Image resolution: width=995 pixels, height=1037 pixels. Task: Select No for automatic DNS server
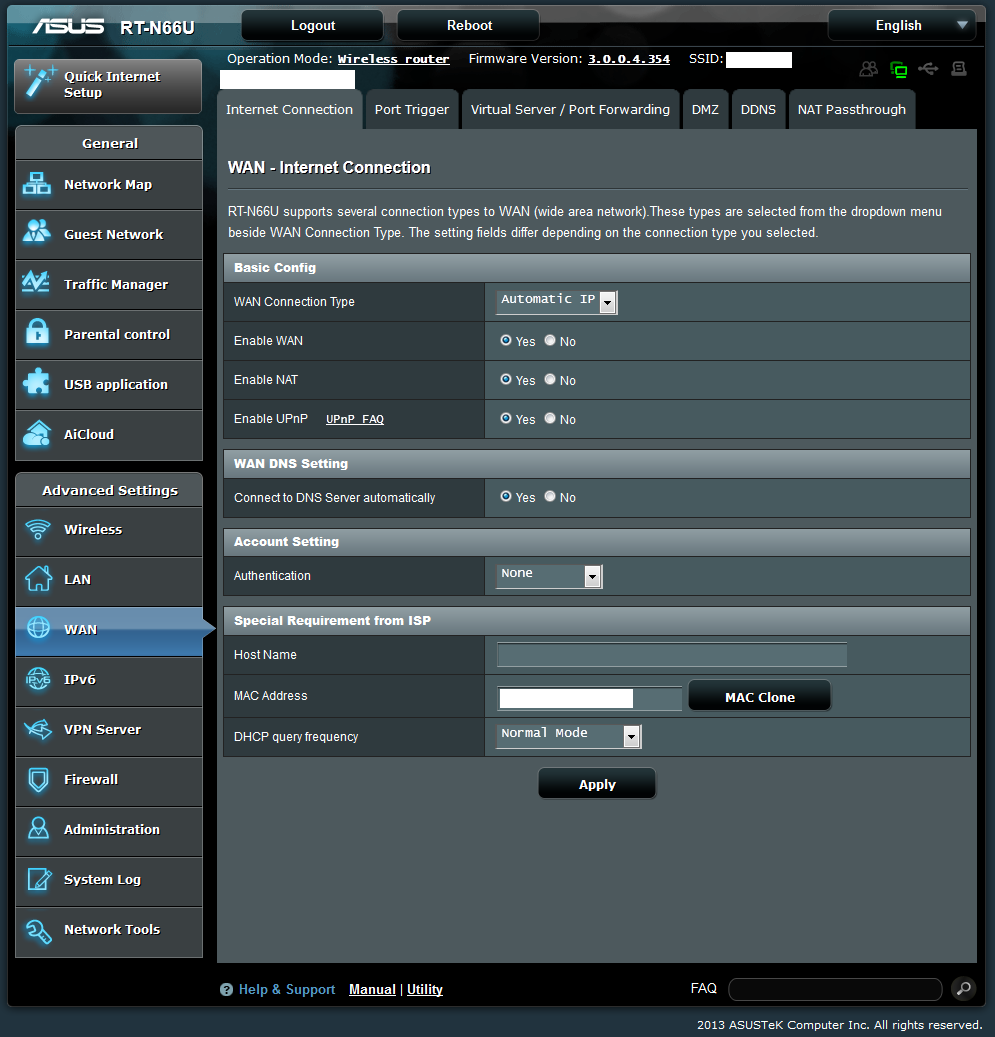[x=550, y=496]
